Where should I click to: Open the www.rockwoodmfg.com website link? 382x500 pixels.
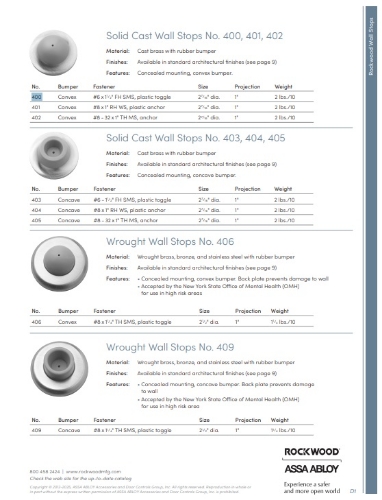point(93,472)
